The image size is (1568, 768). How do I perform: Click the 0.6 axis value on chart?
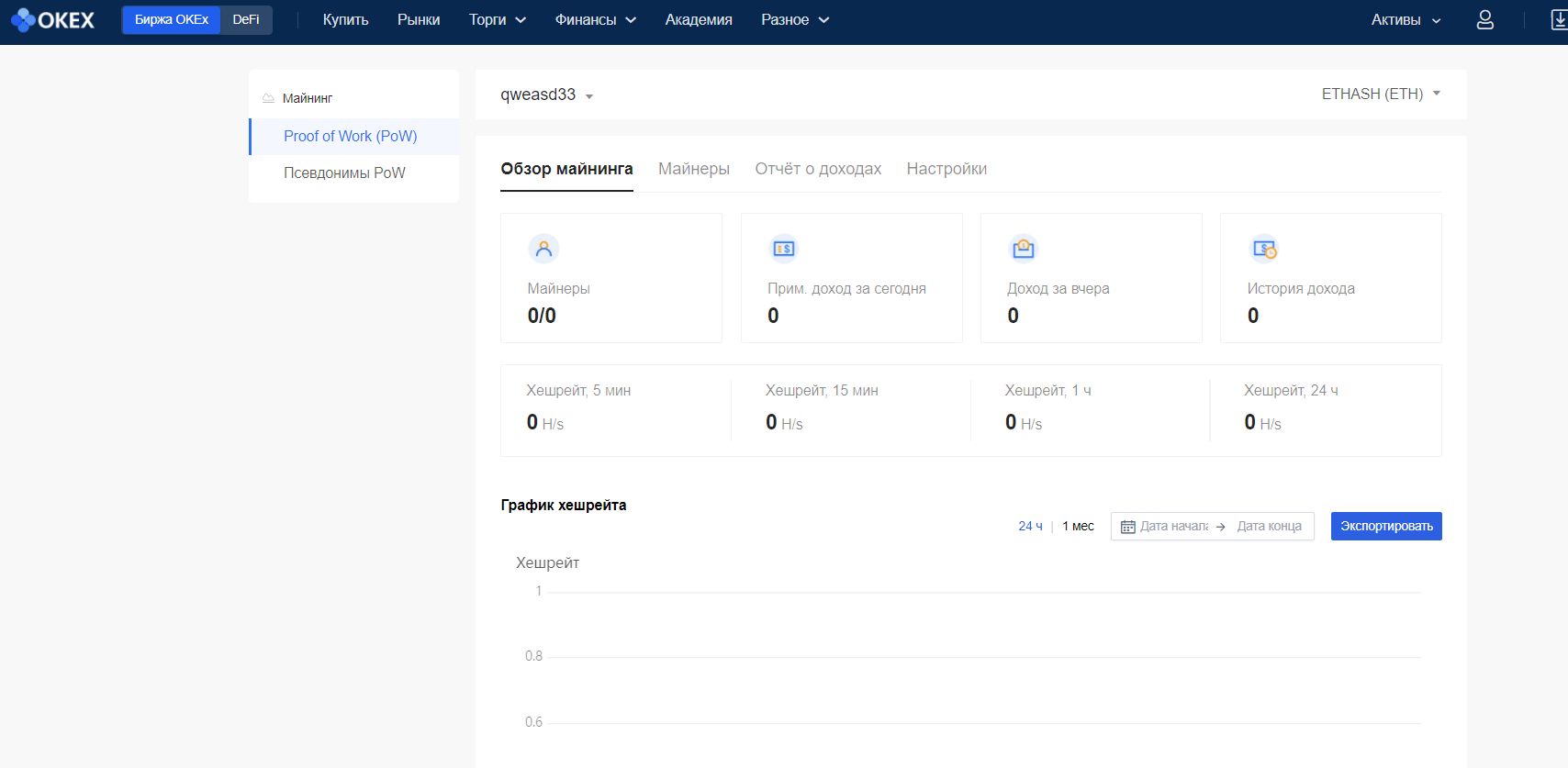tap(533, 722)
